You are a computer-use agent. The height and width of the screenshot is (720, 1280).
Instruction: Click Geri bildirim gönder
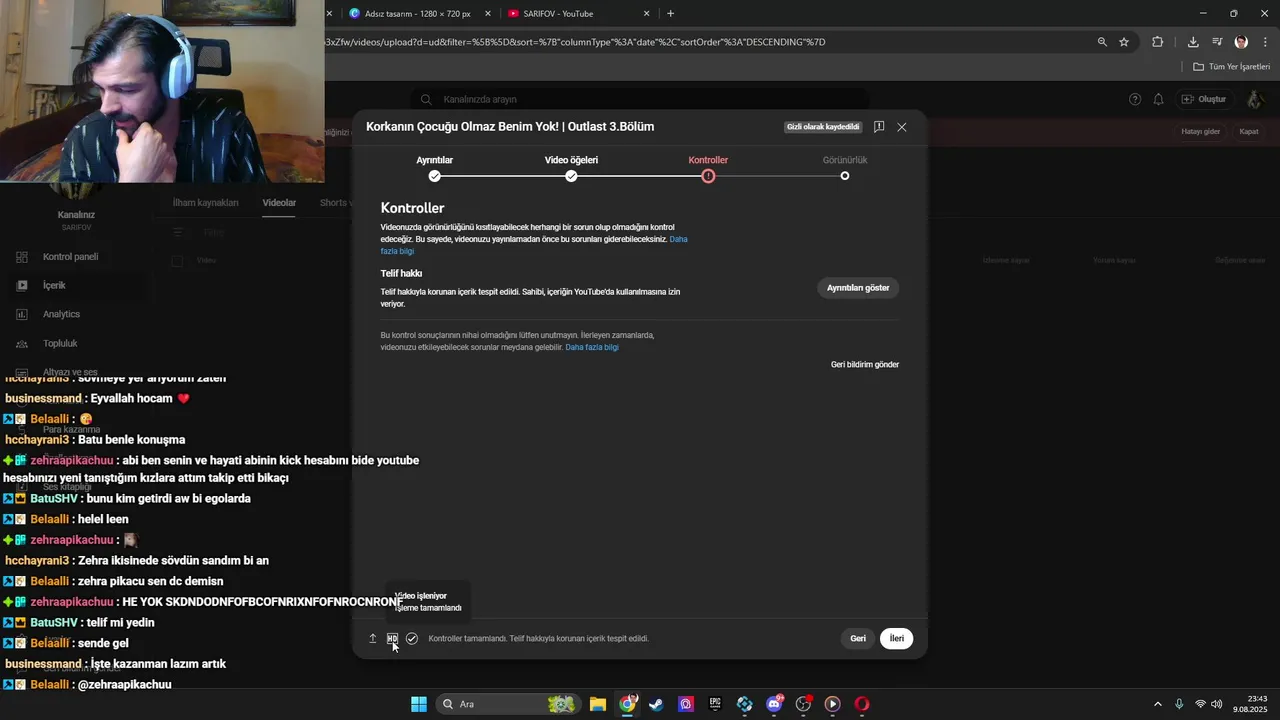[865, 365]
